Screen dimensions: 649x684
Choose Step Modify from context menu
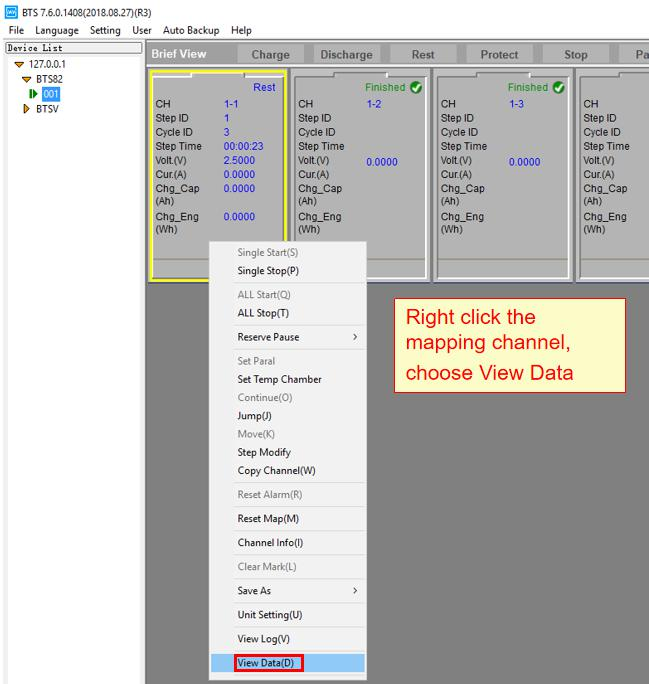pos(287,452)
